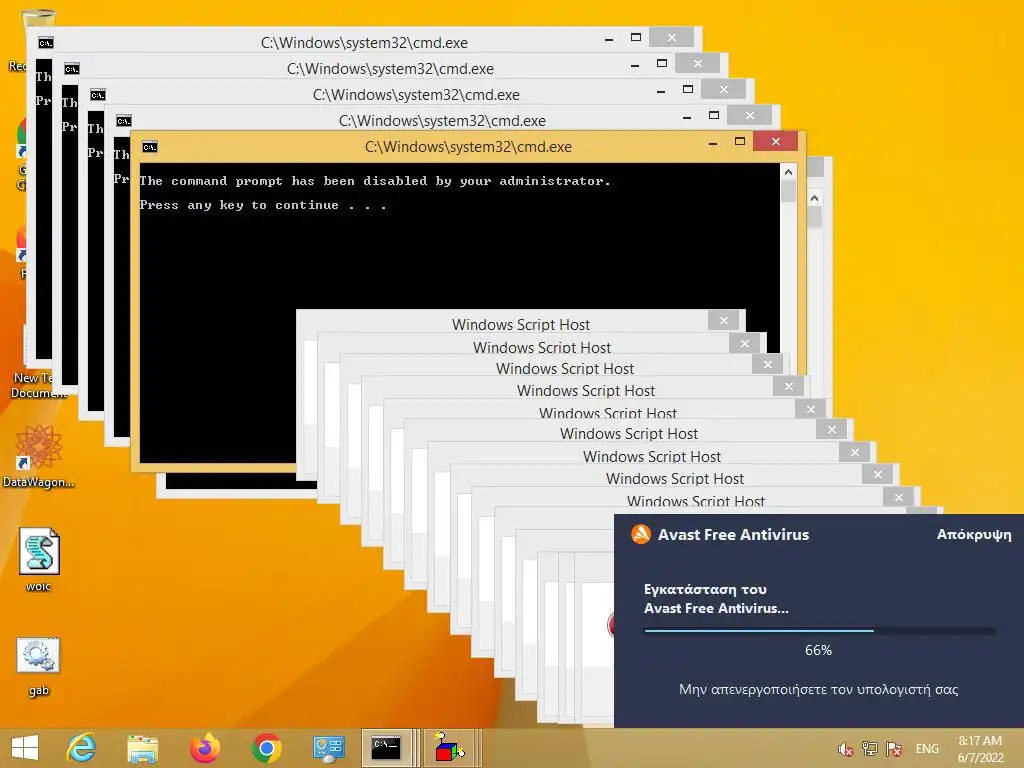Open the Control Panel taskbar icon

point(328,748)
